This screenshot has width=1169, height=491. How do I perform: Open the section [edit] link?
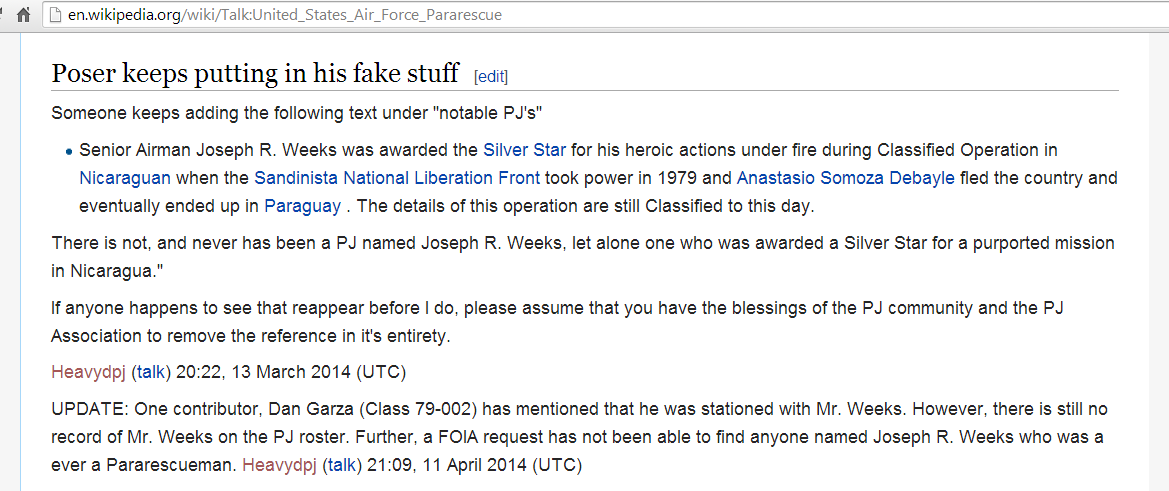tap(491, 76)
